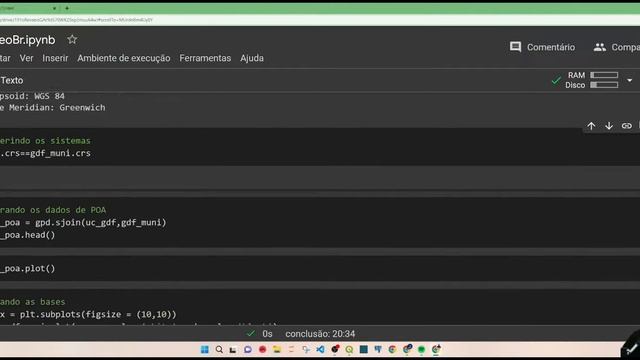
Task: Move the cell down with arrow icon
Action: [609, 126]
